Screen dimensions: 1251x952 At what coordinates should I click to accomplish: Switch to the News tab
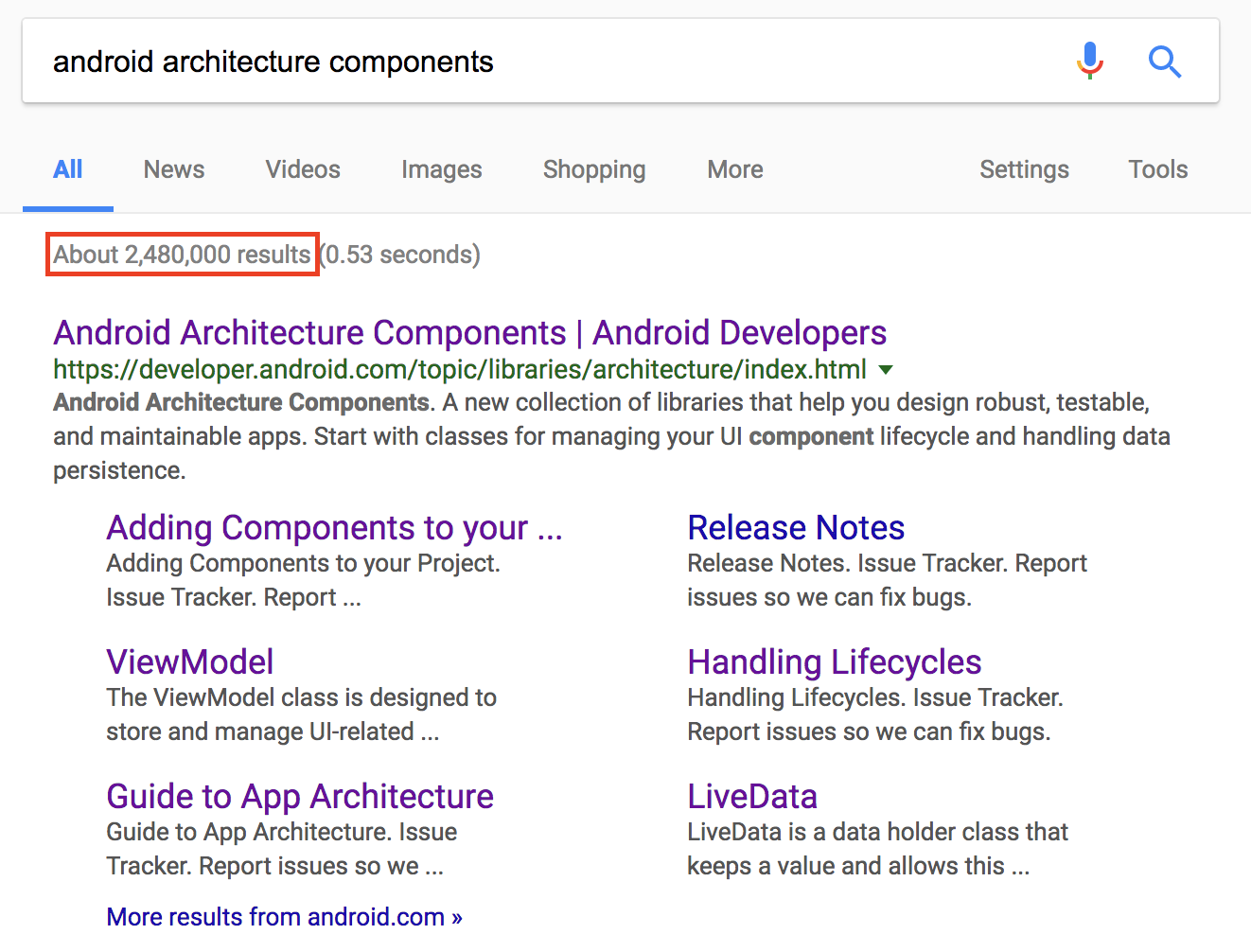(x=174, y=169)
